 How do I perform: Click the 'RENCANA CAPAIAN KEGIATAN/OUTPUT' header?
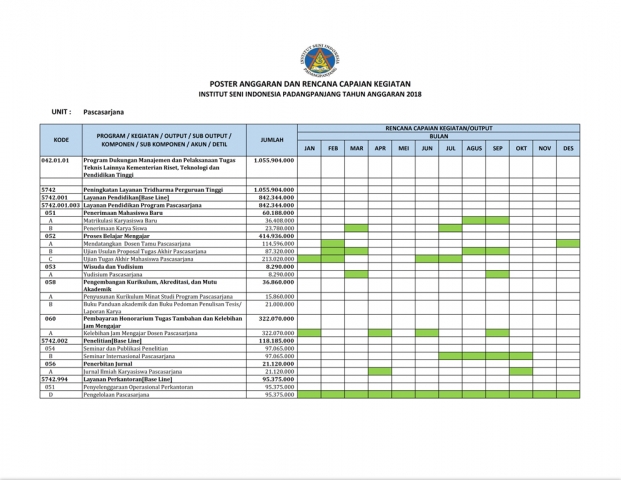(x=439, y=128)
